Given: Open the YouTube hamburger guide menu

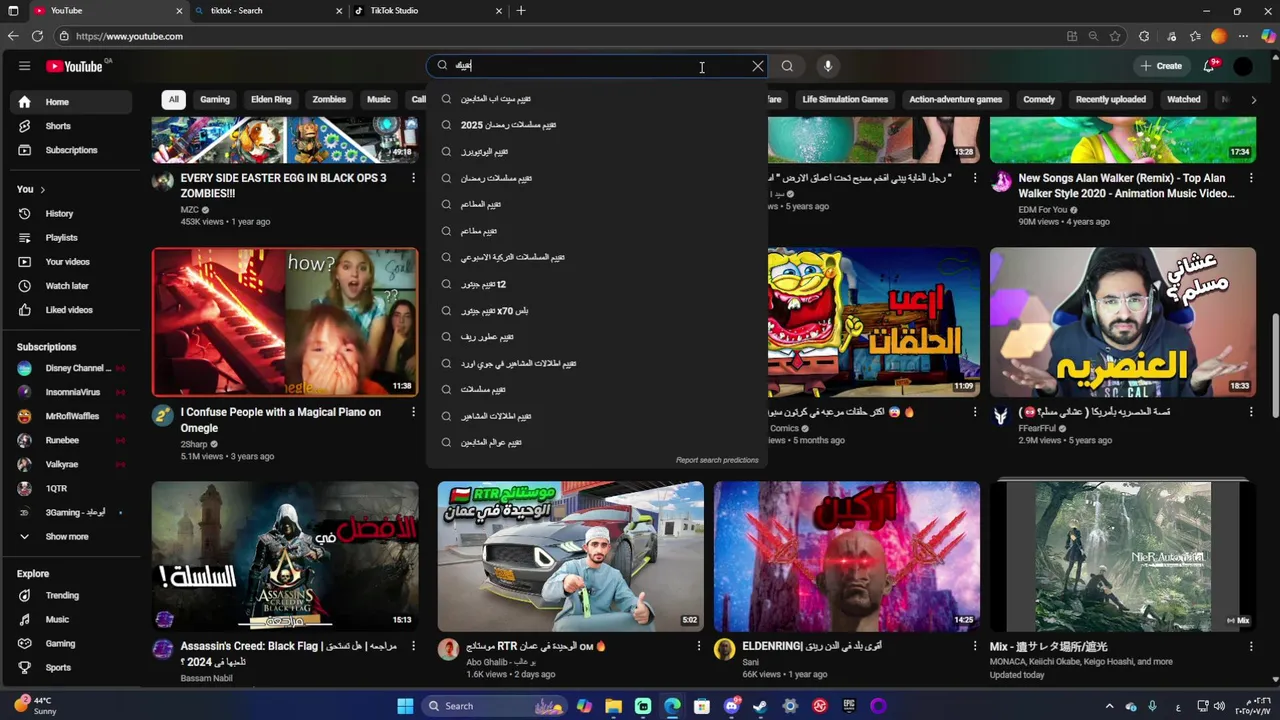Looking at the screenshot, I should pyautogui.click(x=24, y=66).
